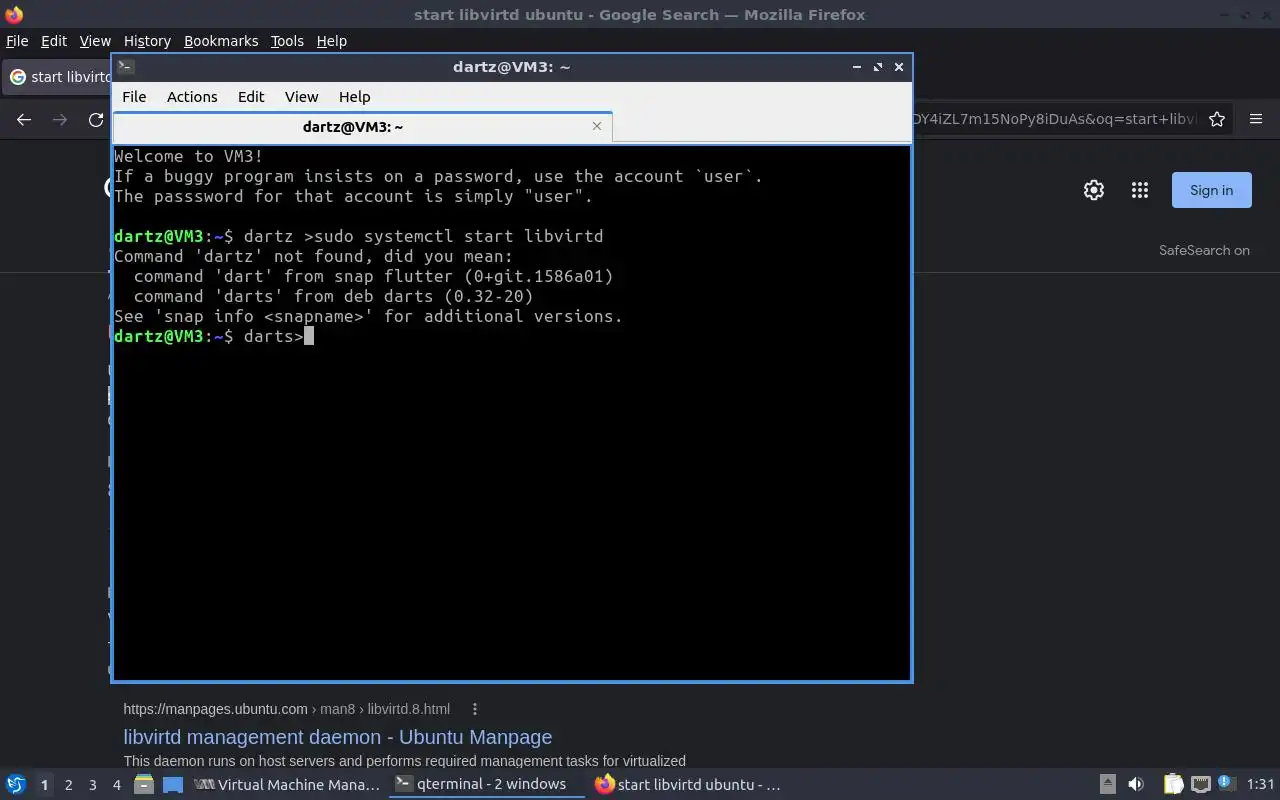The height and width of the screenshot is (800, 1280).
Task: Select the 'start libvirtd' Firefox tab
Action: tap(58, 77)
